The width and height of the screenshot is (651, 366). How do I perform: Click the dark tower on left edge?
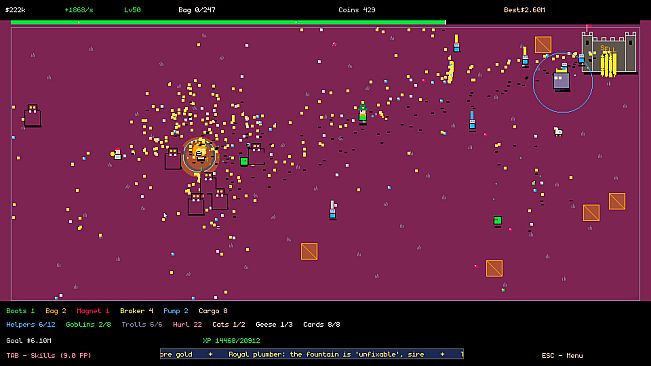(x=32, y=115)
